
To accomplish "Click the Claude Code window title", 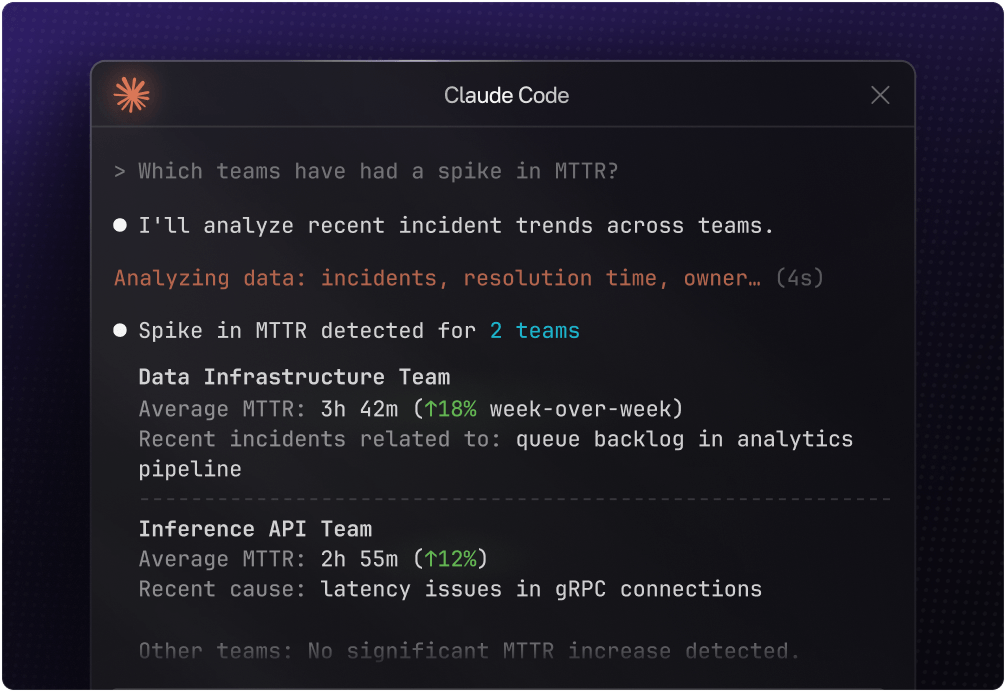I will (x=506, y=96).
